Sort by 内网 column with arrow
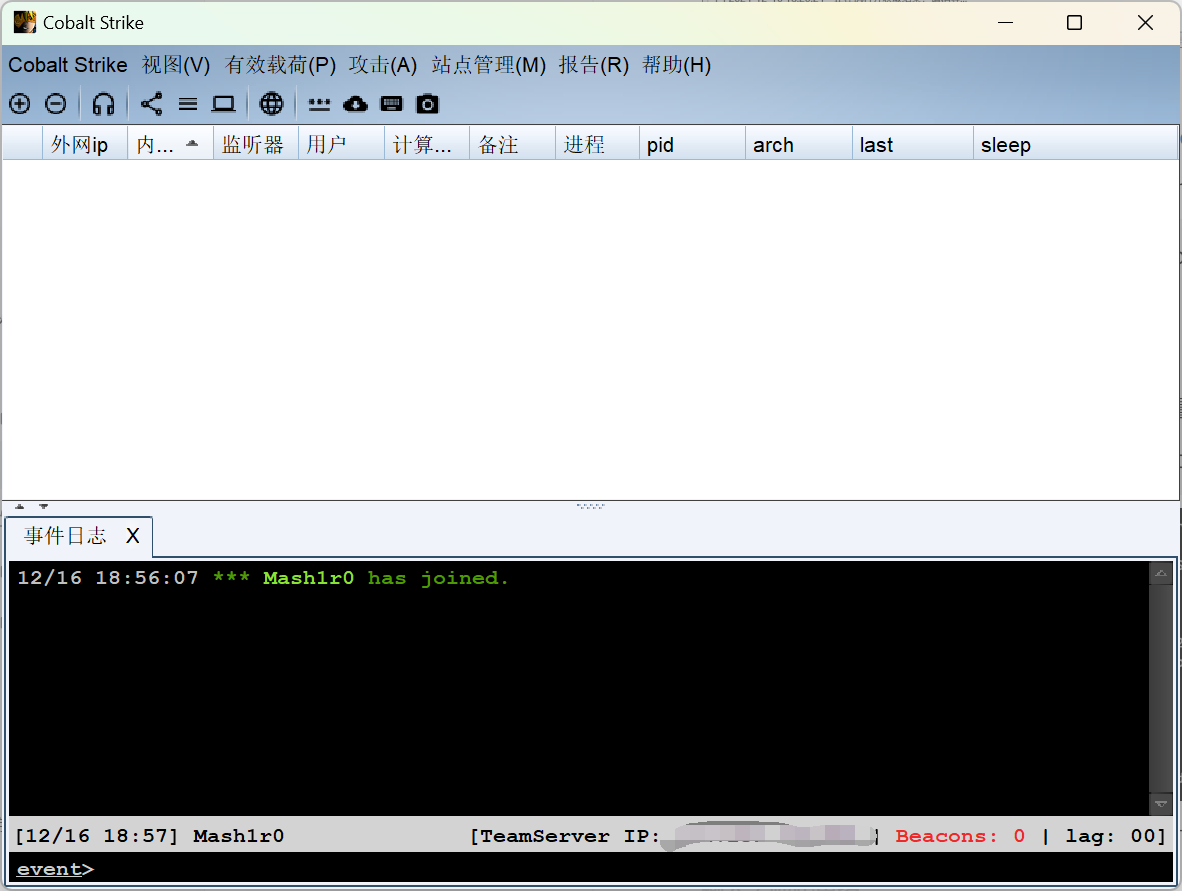Viewport: 1182px width, 891px height. (x=170, y=144)
